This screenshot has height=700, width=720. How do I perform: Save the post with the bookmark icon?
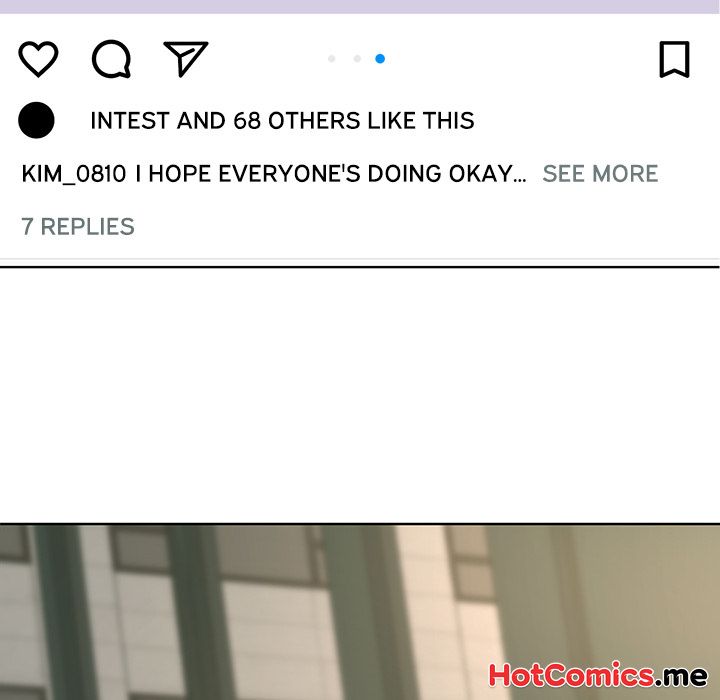coord(675,59)
